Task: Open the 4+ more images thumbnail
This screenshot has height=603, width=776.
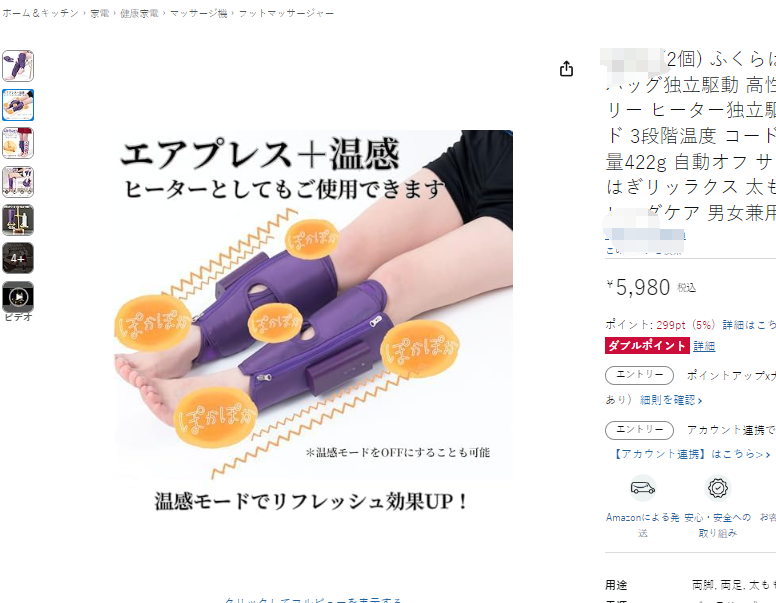Action: (18, 258)
